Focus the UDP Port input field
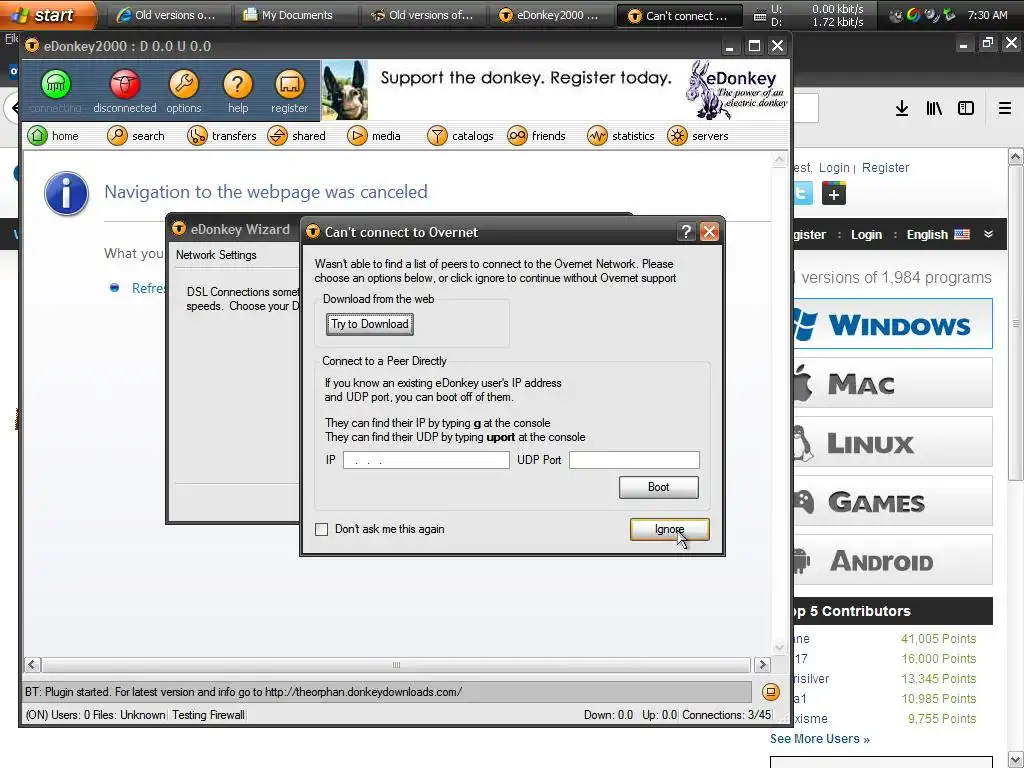1024x768 pixels. click(634, 460)
